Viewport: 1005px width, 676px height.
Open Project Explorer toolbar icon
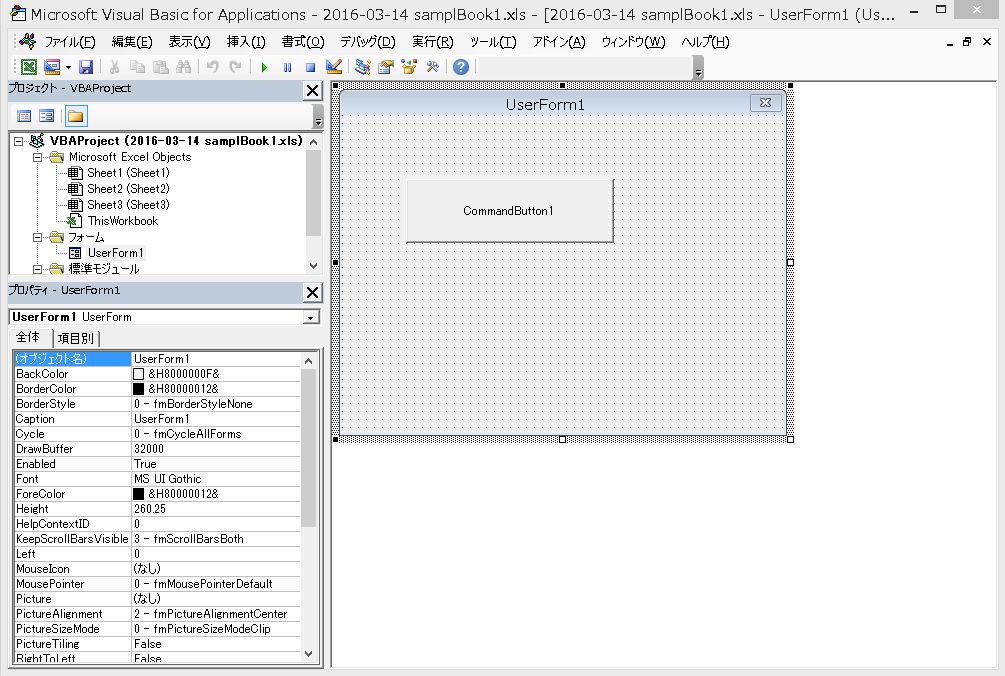[x=363, y=67]
